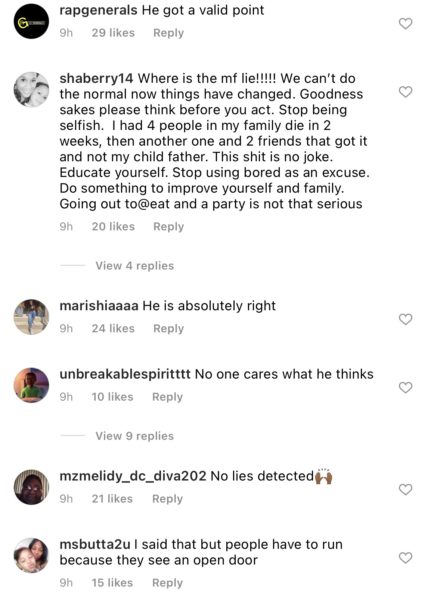This screenshot has width=437, height=600.
Task: Reply to the rapgenerals comment
Action: tap(168, 33)
